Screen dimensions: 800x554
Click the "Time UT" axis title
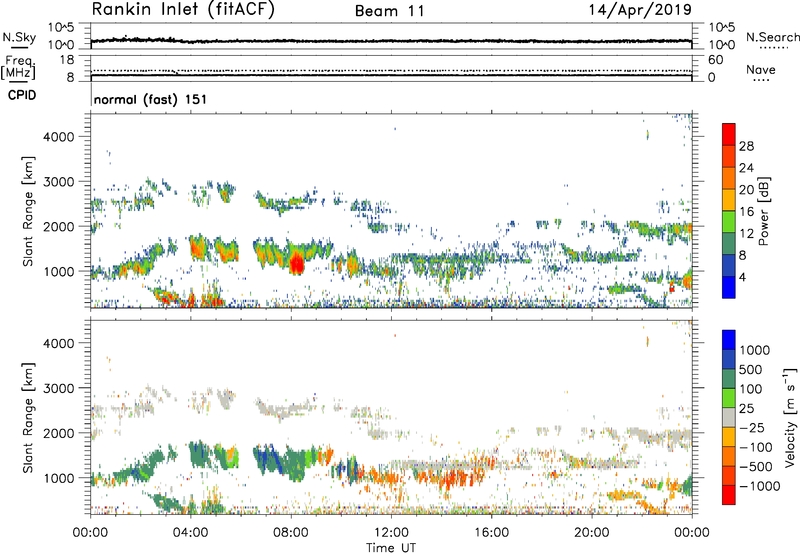tap(391, 548)
